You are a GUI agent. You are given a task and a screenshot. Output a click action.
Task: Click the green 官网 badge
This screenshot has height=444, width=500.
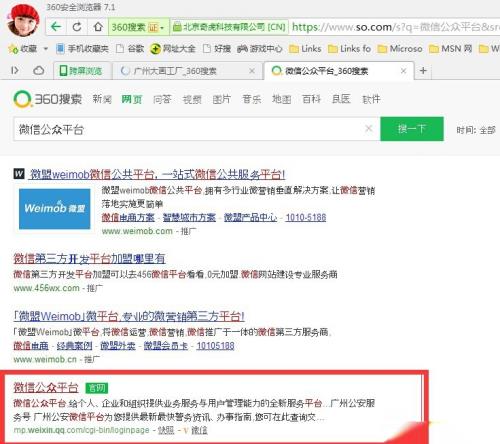[97, 388]
